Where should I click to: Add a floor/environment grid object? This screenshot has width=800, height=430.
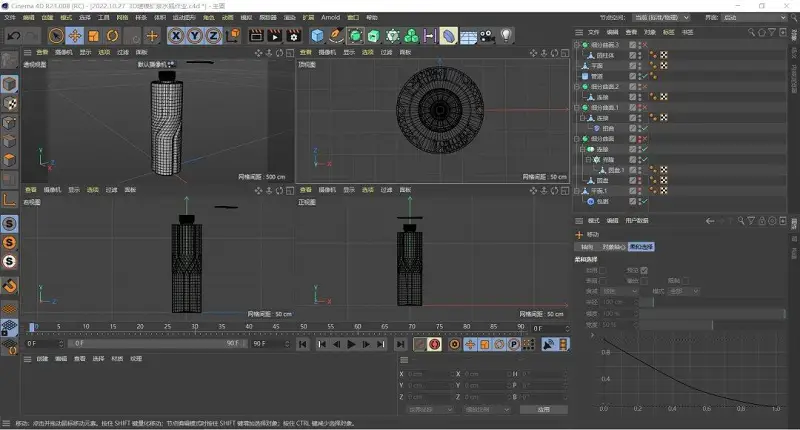[x=468, y=37]
